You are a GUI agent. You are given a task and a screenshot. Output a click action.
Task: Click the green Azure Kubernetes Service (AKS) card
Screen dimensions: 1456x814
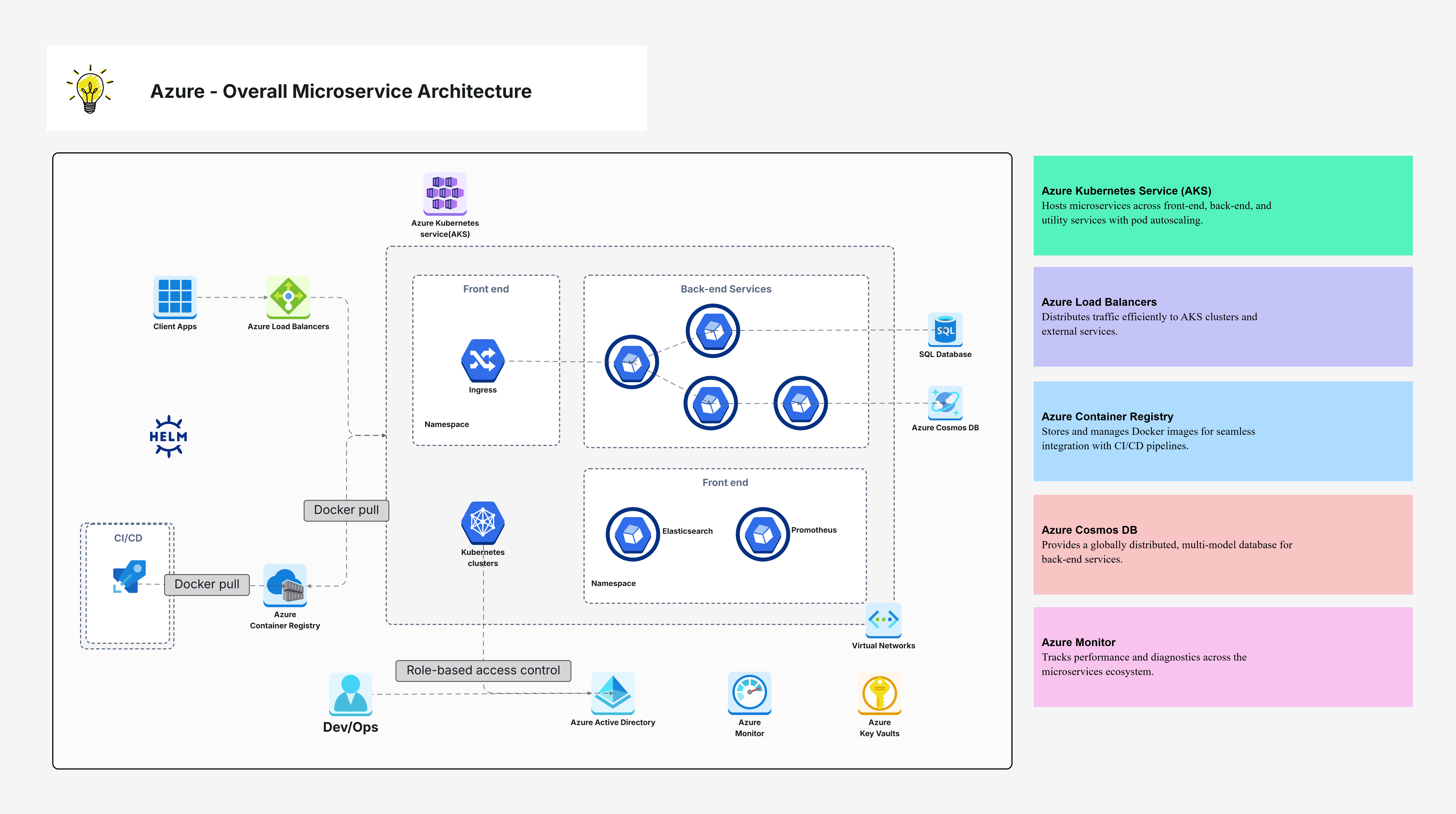point(1223,205)
